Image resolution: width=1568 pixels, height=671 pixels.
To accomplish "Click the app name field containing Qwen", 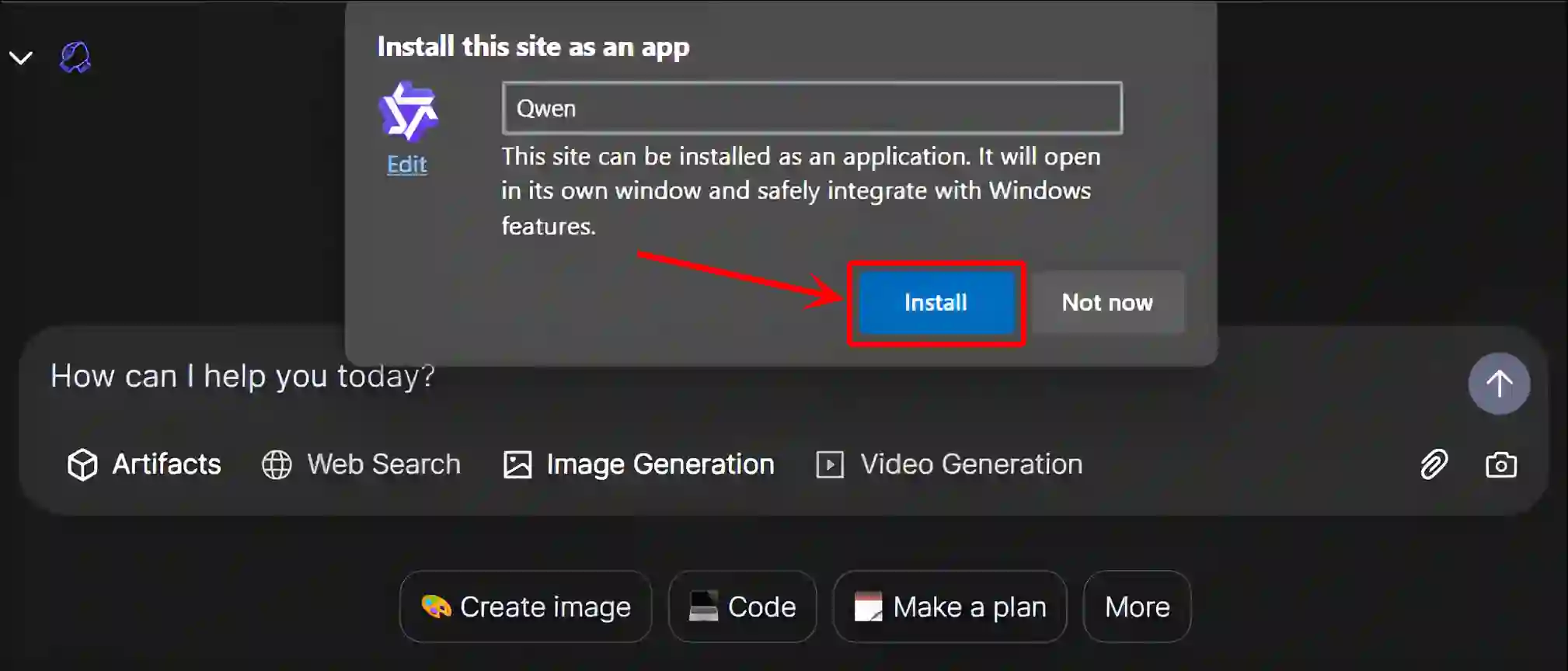I will point(812,108).
